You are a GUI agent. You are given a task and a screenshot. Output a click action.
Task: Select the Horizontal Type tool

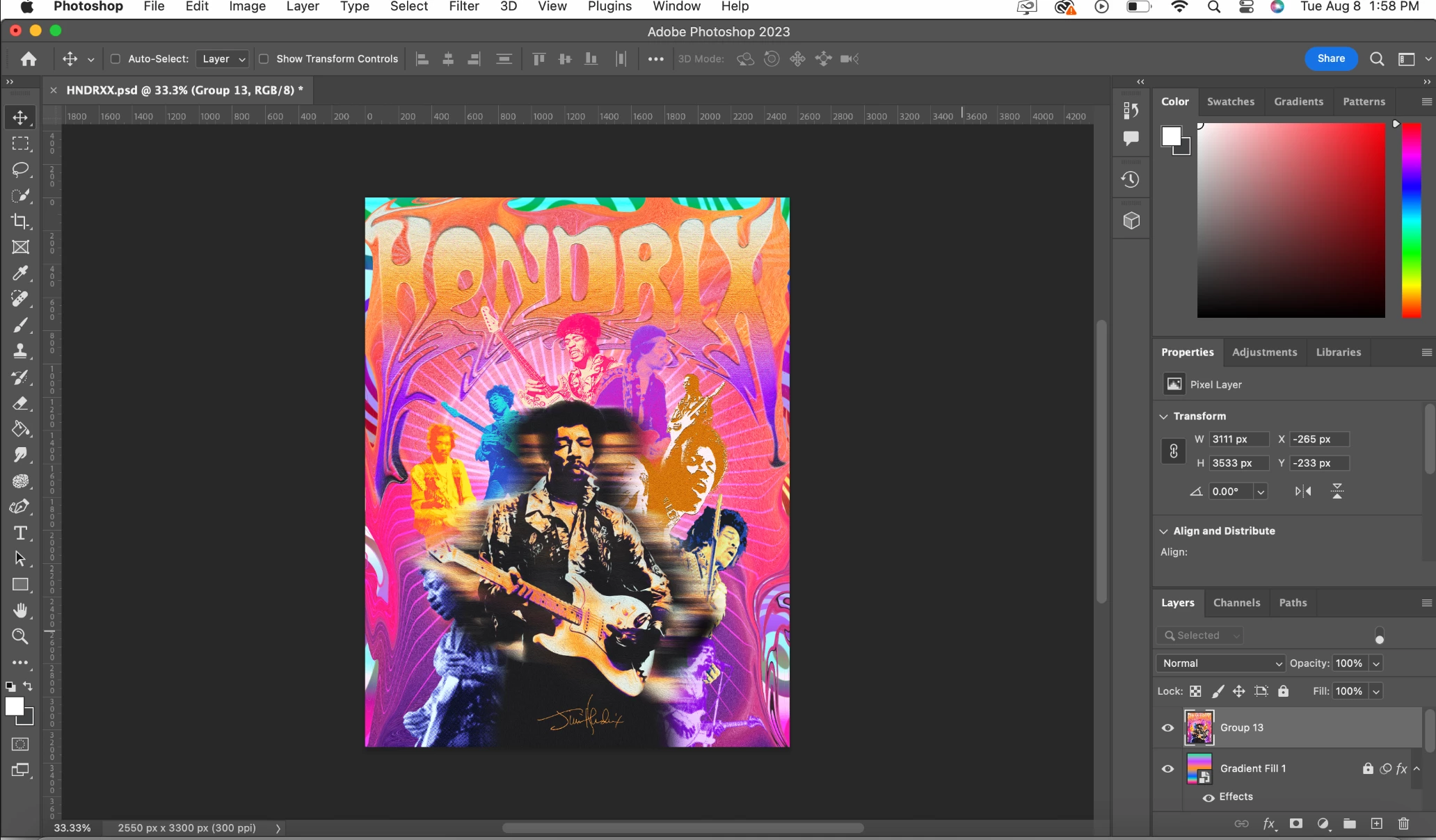[20, 533]
